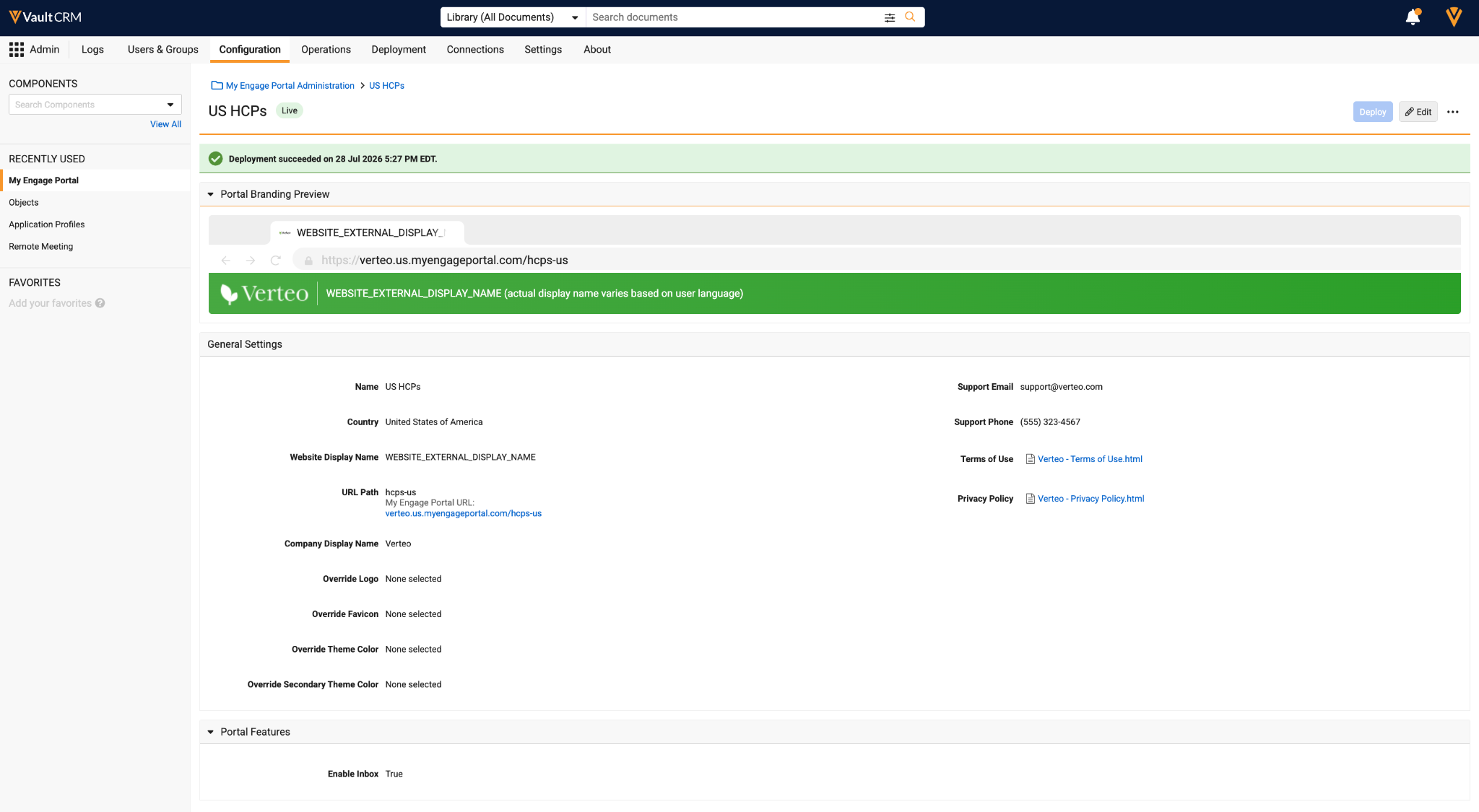1479x812 pixels.
Task: Click the US HCPs breadcrumb link
Action: (386, 85)
